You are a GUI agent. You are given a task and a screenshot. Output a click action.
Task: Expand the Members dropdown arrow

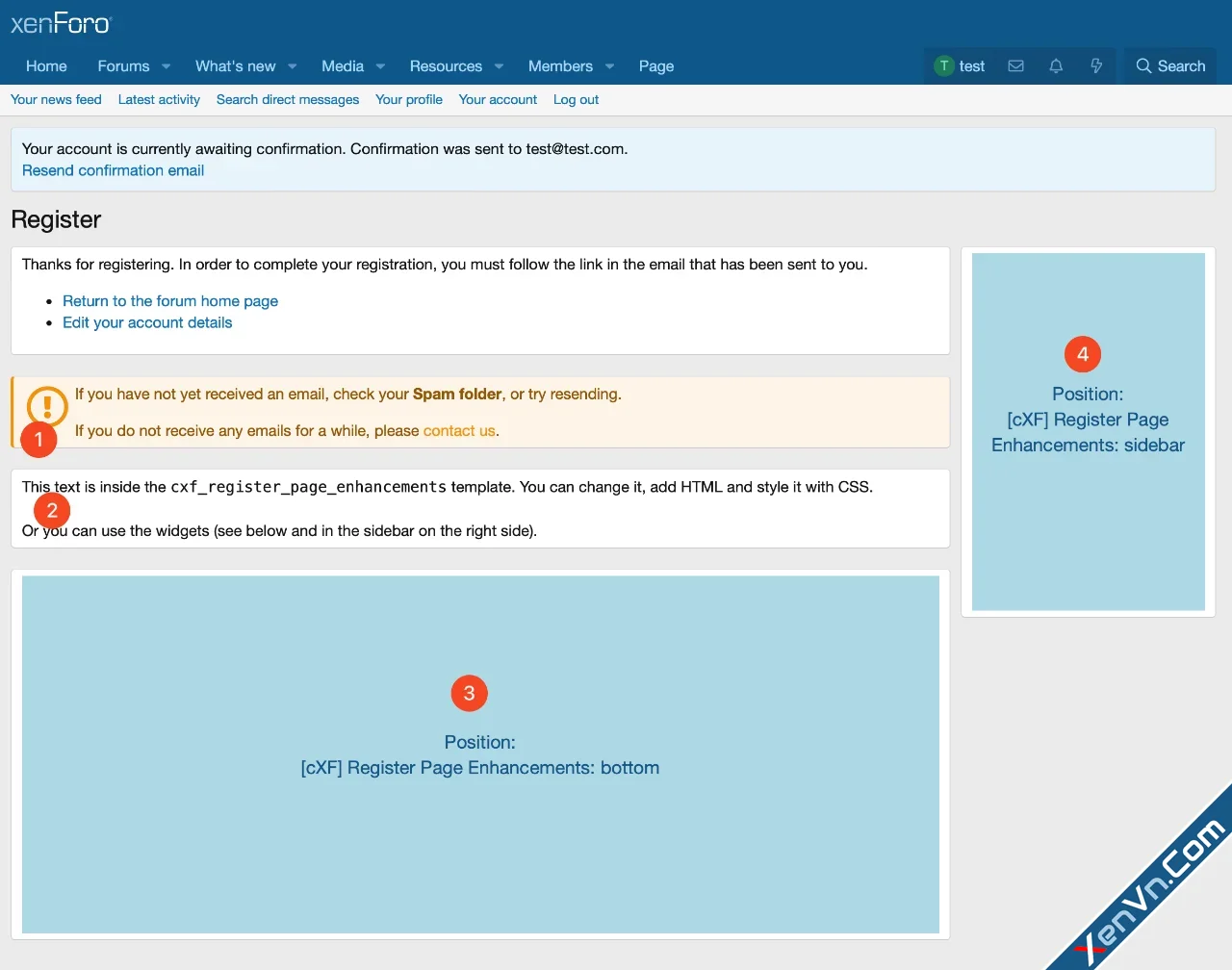[x=609, y=66]
